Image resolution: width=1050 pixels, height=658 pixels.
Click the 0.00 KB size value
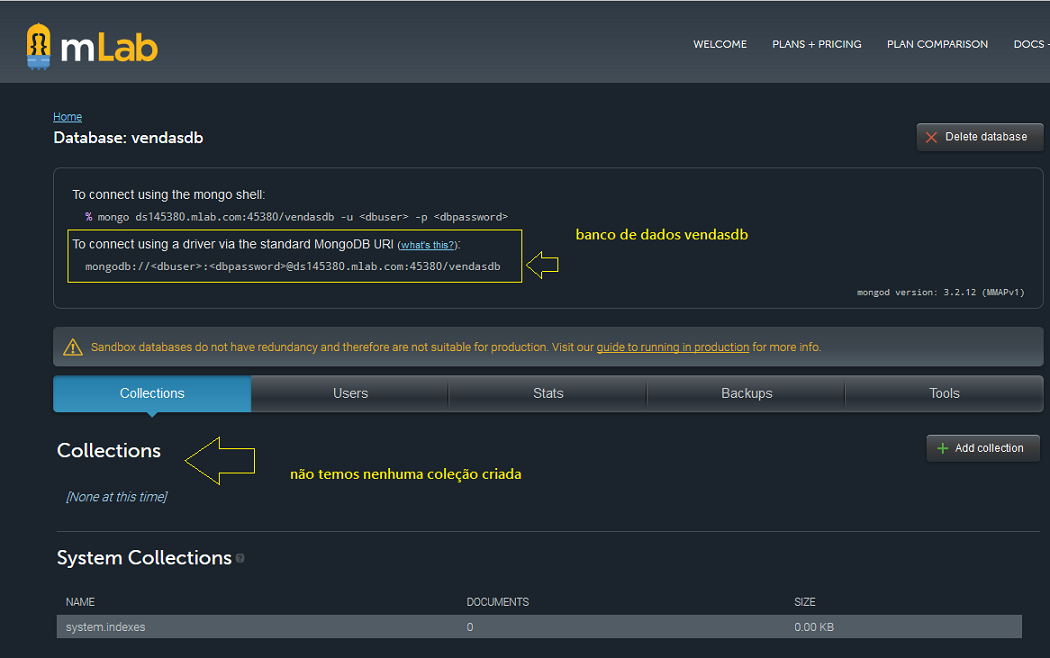coord(814,627)
